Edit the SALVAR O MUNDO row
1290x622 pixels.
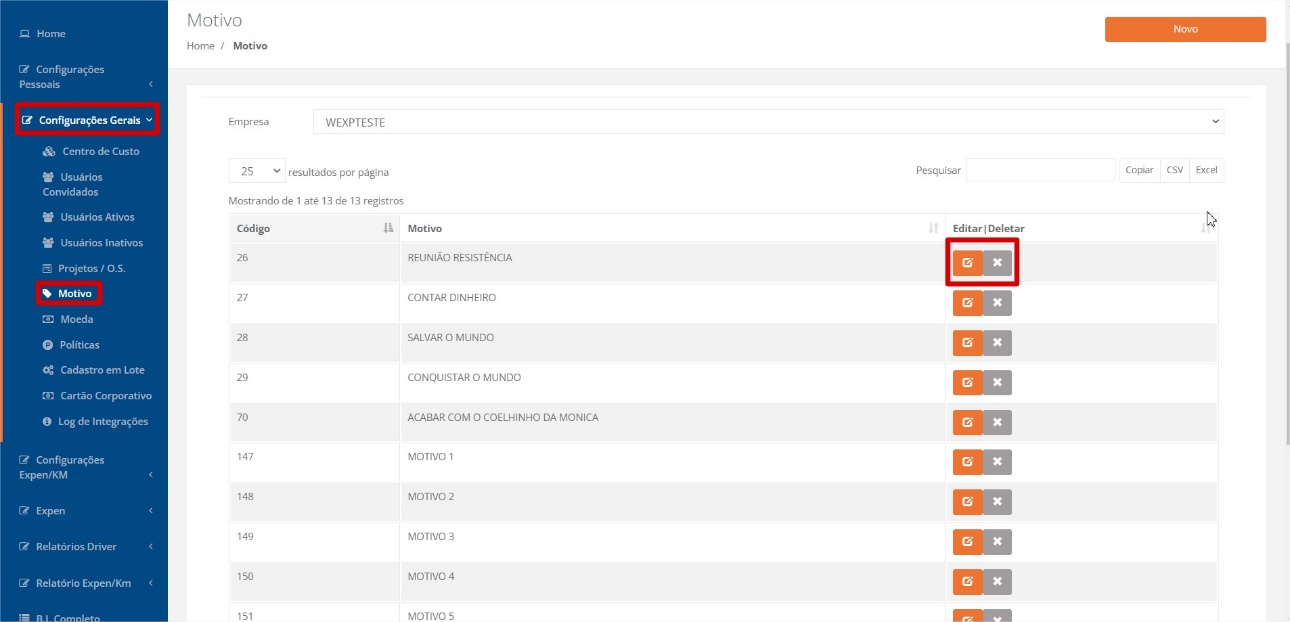tap(967, 343)
